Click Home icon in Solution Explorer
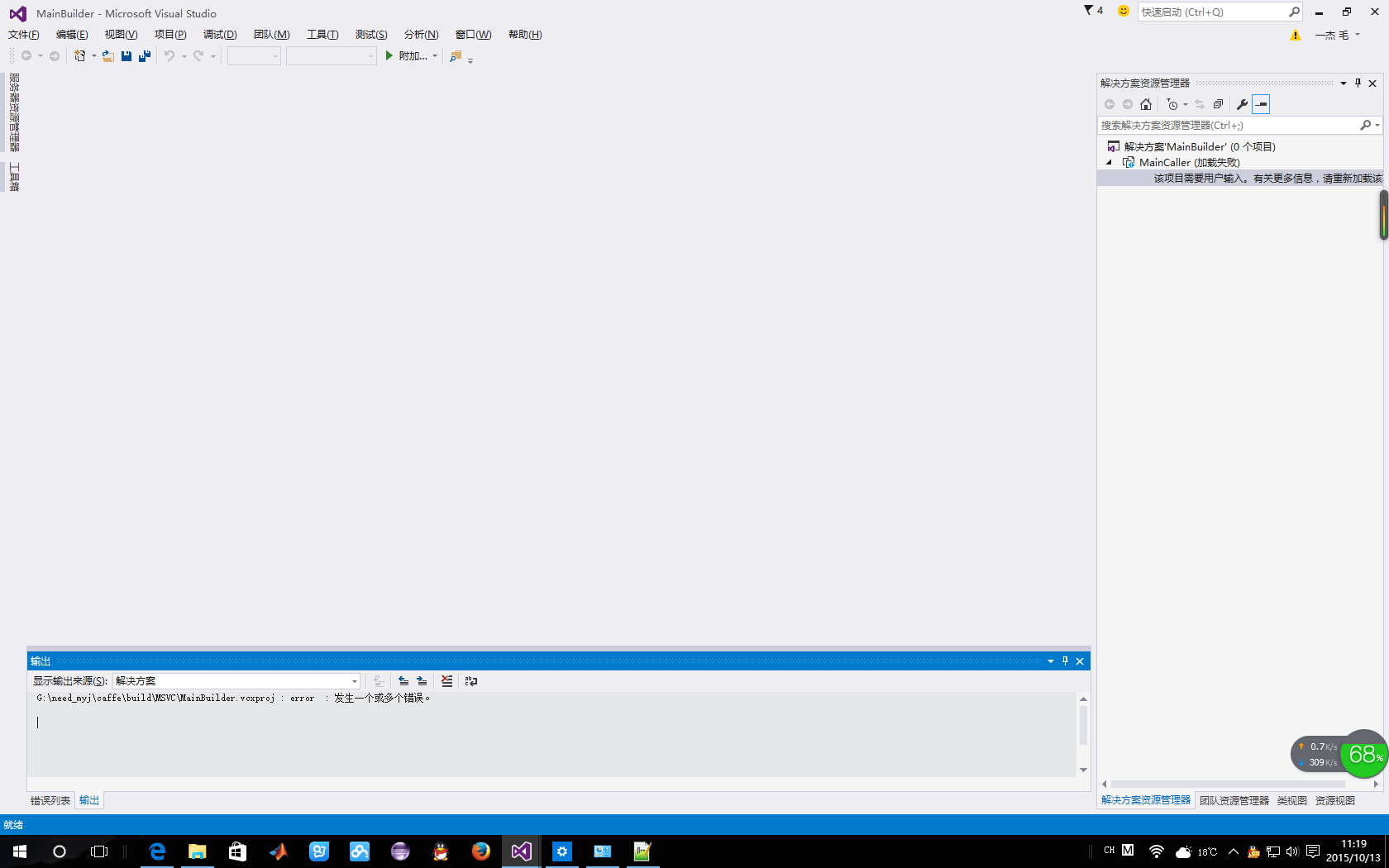Screen dimensions: 1389x868 click(x=1146, y=104)
